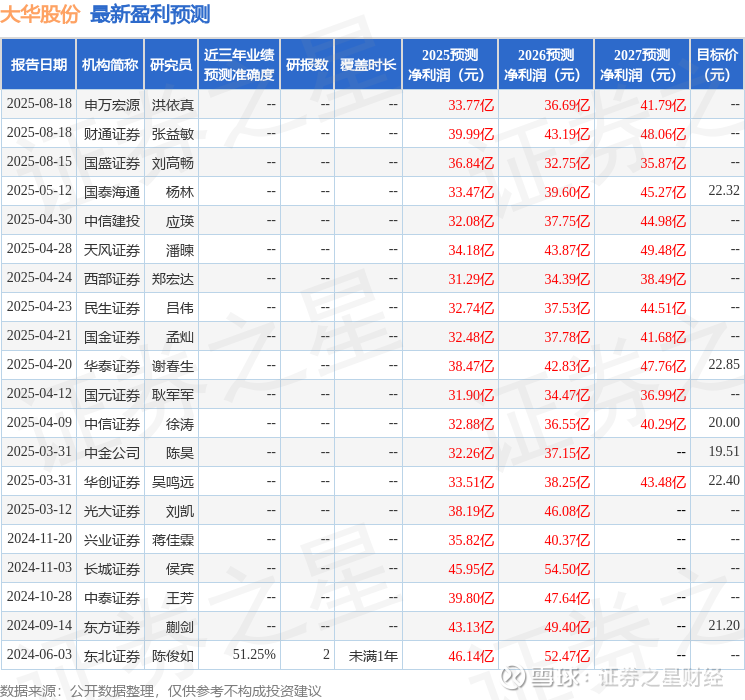Select the 兴业证券 institution cell
The image size is (745, 700).
pyautogui.click(x=112, y=539)
